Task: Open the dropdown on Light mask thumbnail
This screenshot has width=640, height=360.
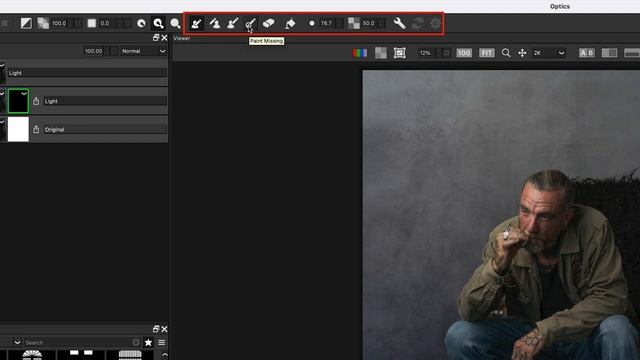Action: [x=24, y=94]
